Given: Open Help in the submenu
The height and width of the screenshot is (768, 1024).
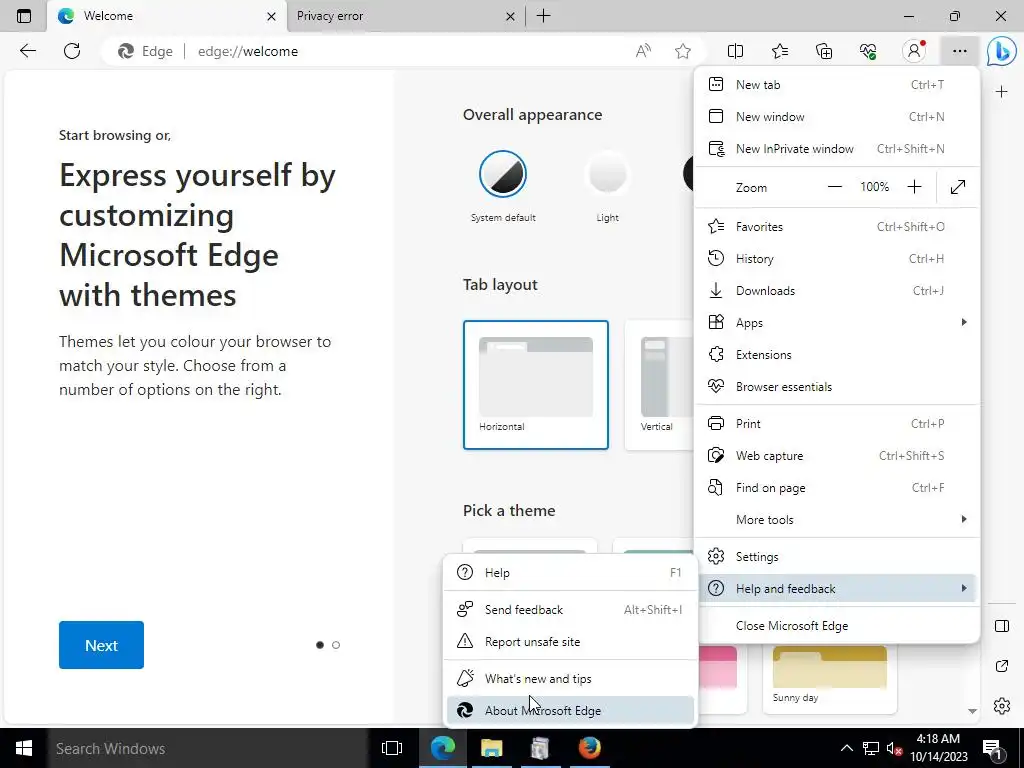Looking at the screenshot, I should click(570, 573).
